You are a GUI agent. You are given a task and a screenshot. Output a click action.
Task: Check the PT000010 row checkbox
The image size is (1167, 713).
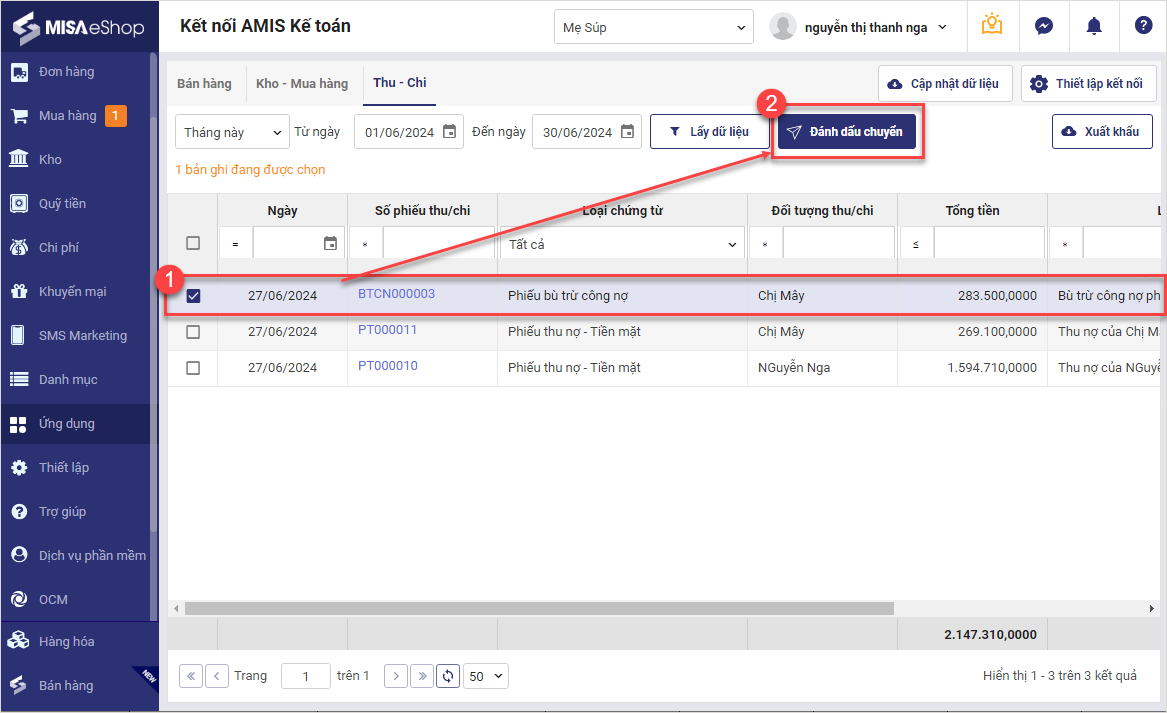pyautogui.click(x=193, y=368)
